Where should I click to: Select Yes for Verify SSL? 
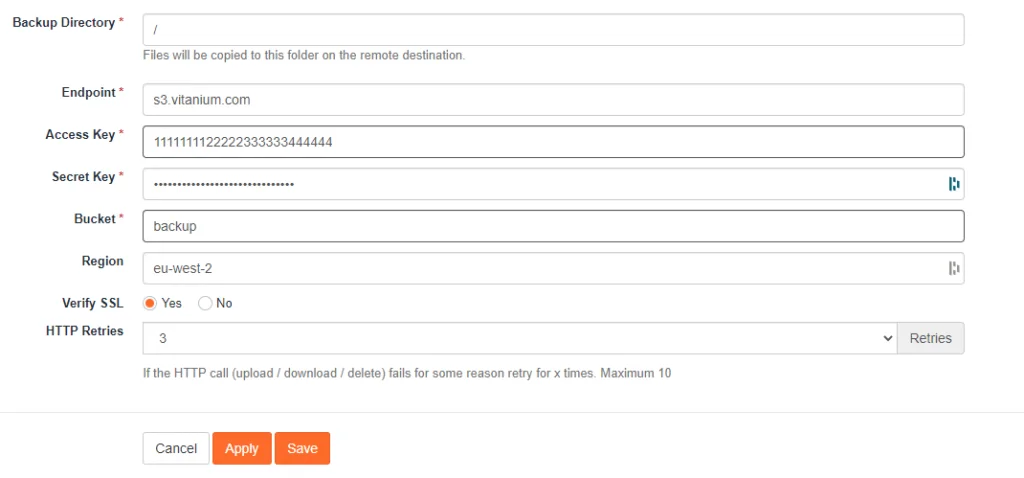151,303
